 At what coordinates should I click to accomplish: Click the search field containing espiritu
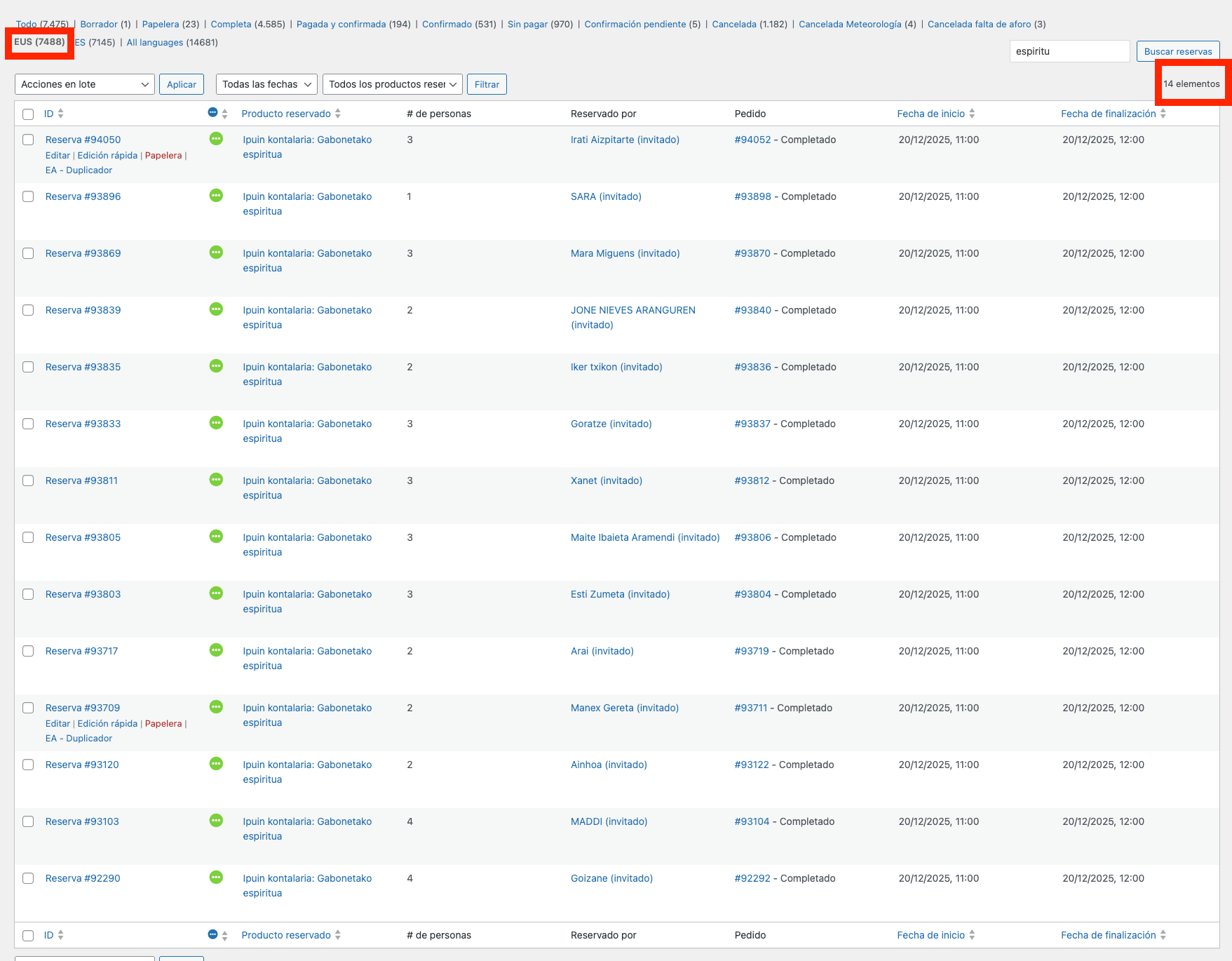click(x=1069, y=51)
